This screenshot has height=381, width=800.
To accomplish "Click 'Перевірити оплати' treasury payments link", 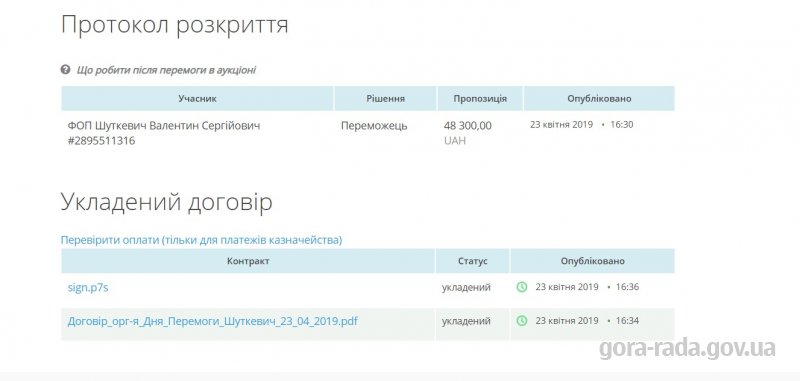I will (x=202, y=240).
